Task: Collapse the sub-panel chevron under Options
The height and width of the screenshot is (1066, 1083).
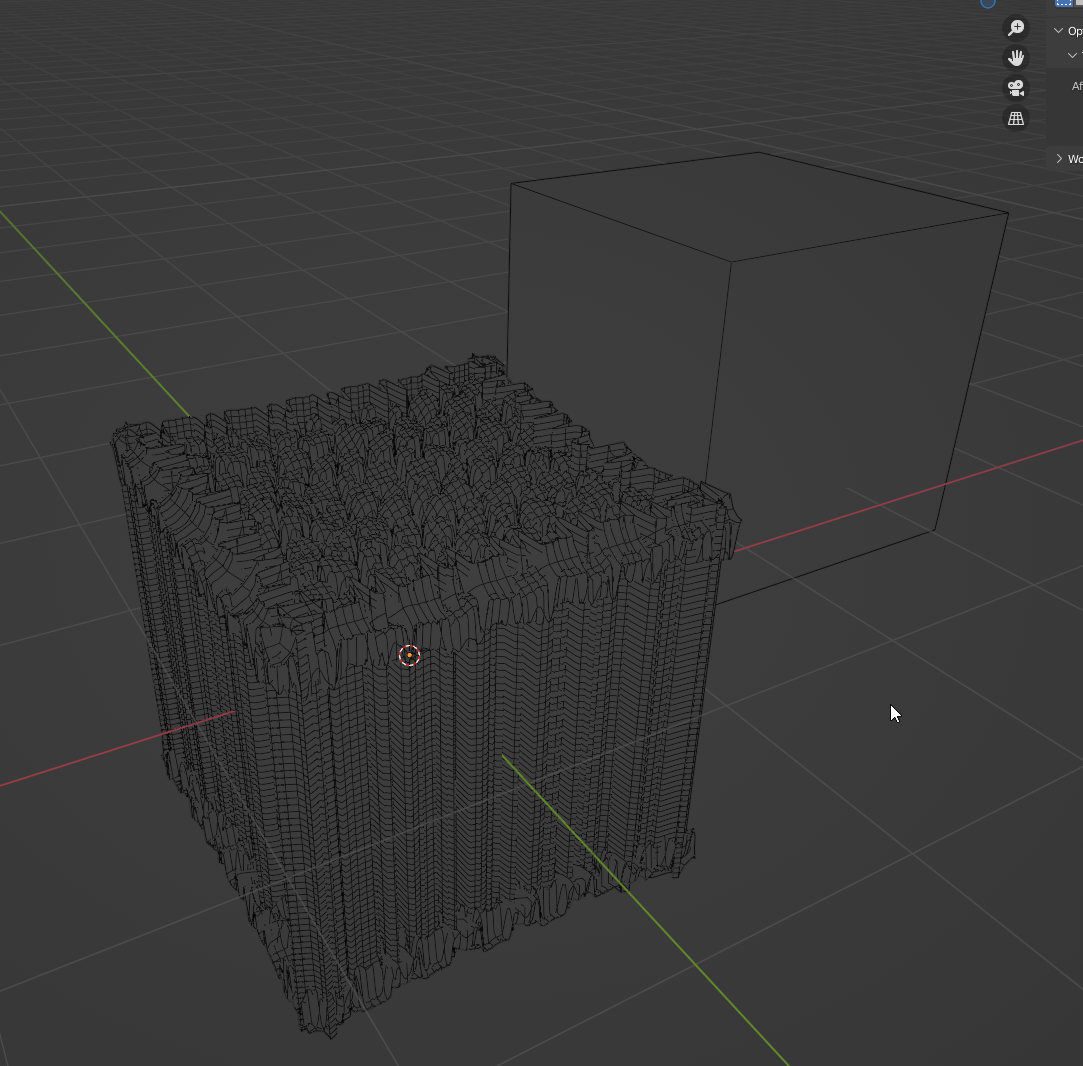Action: [1072, 55]
